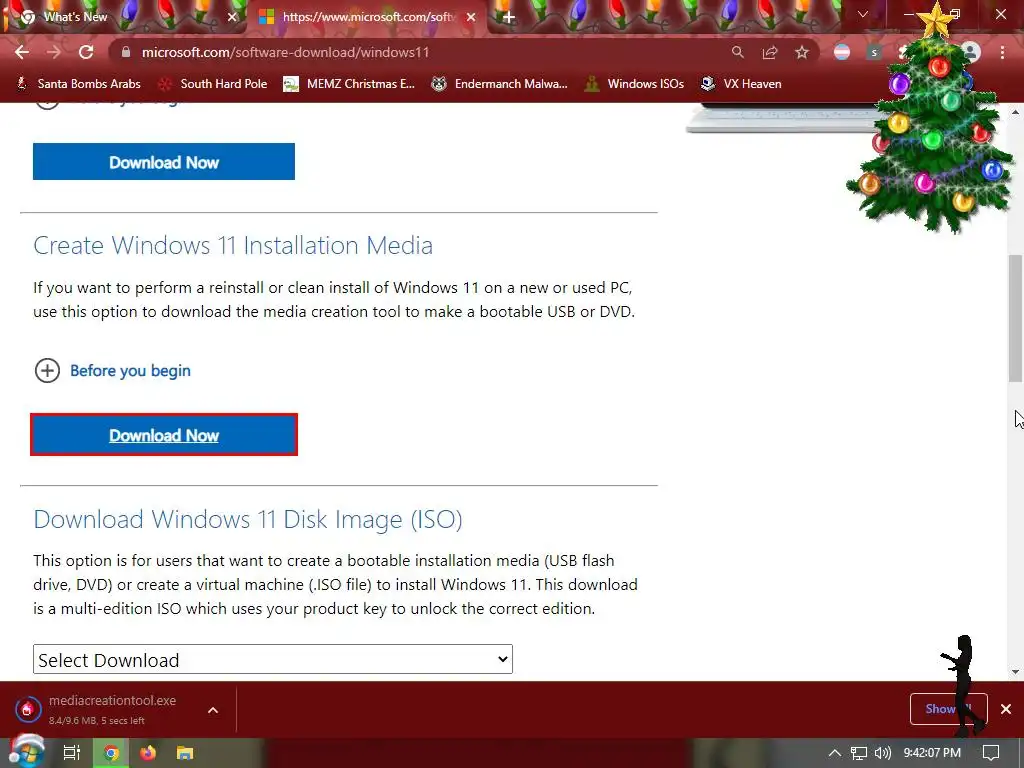The width and height of the screenshot is (1024, 768).
Task: Open mediacreationtool.exe download options chevron
Action: [x=213, y=710]
